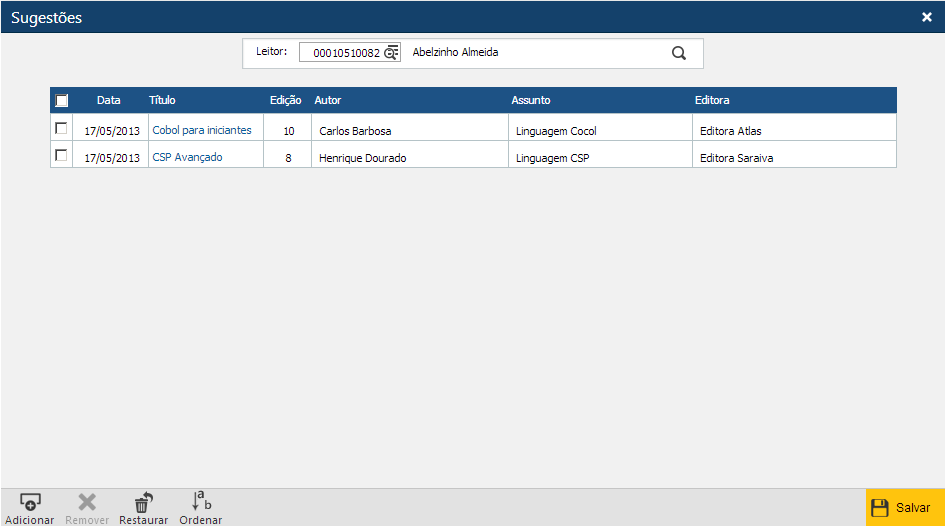Open reader lookup icon beside code 00010510082

coord(391,53)
